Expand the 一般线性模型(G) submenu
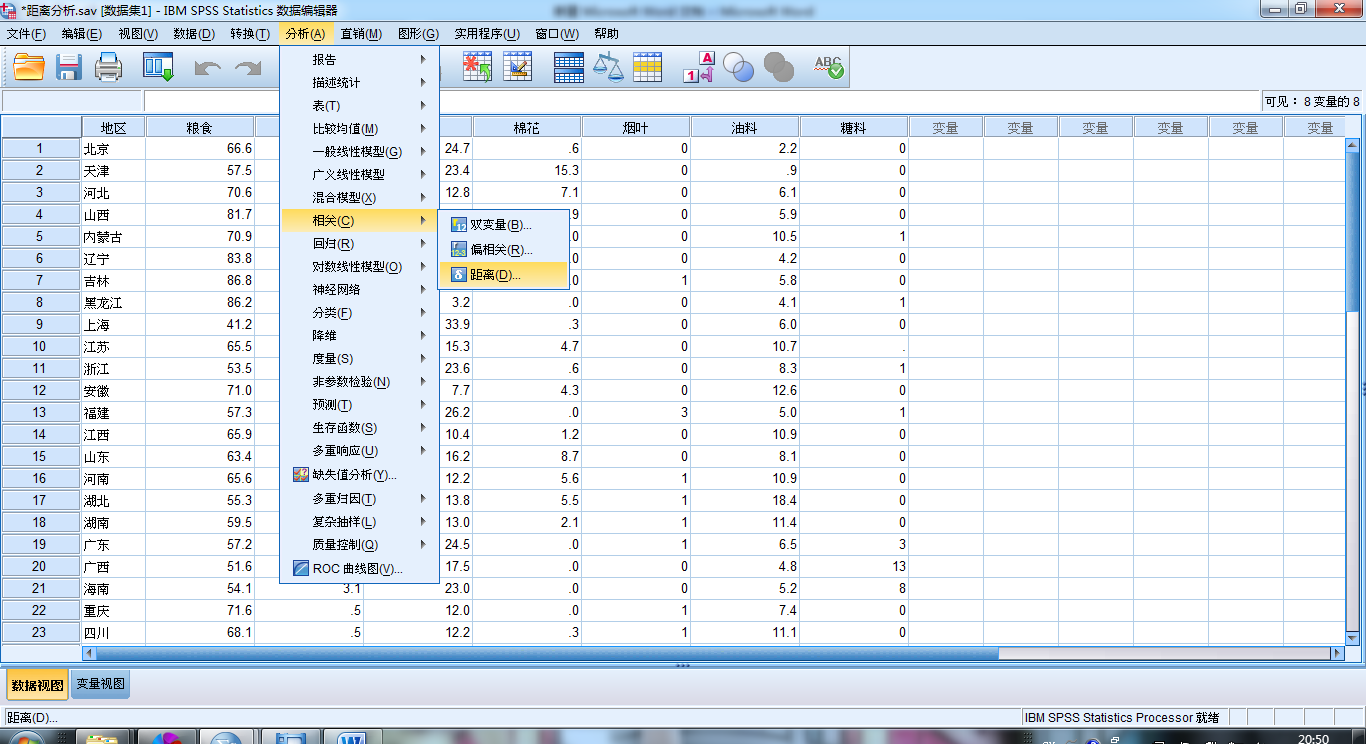Viewport: 1366px width, 744px height. [x=360, y=152]
